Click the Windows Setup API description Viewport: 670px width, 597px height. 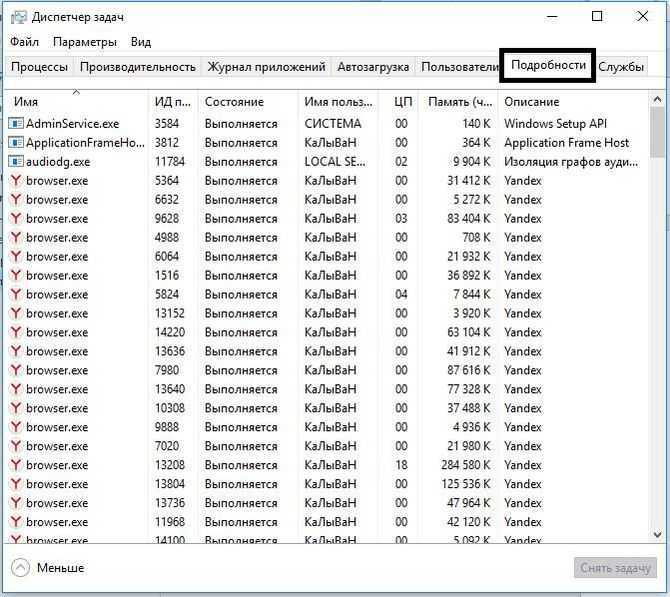(555, 124)
